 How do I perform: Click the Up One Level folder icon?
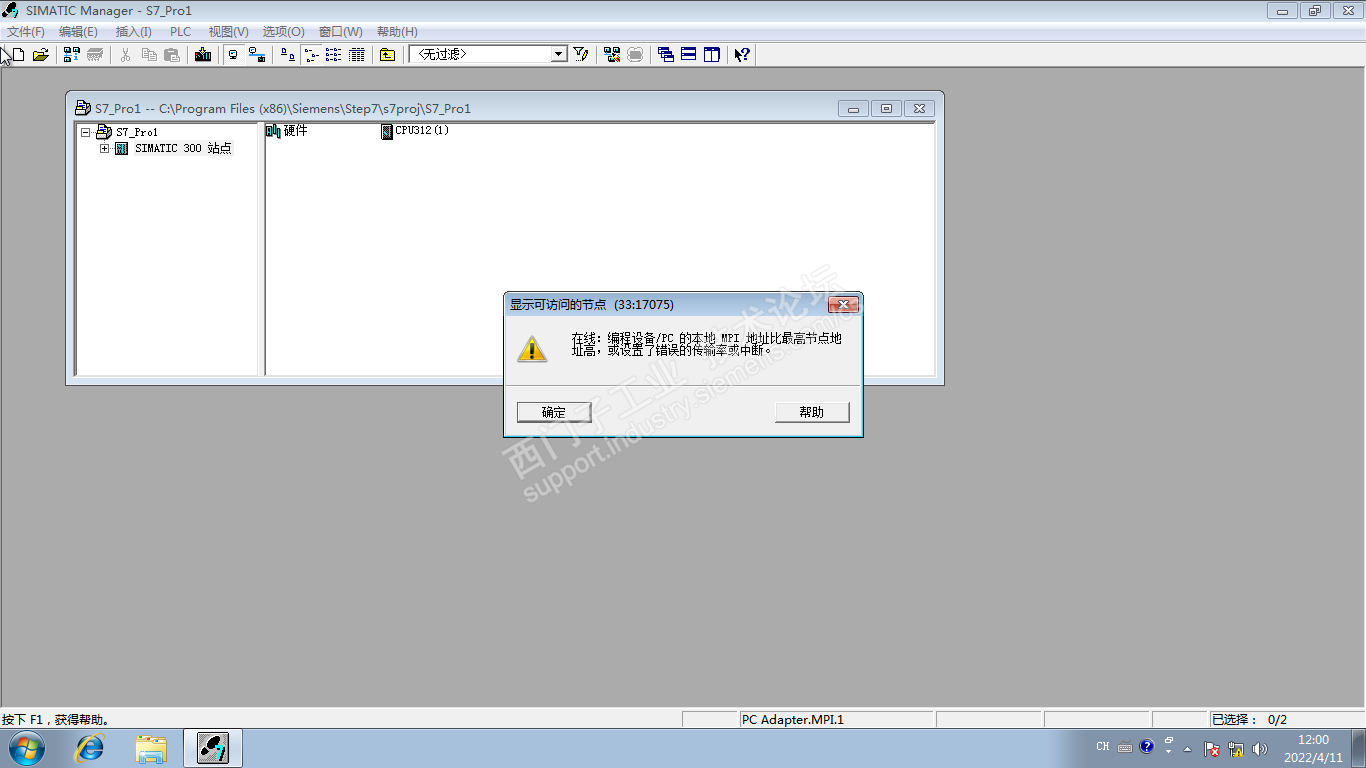[x=387, y=54]
